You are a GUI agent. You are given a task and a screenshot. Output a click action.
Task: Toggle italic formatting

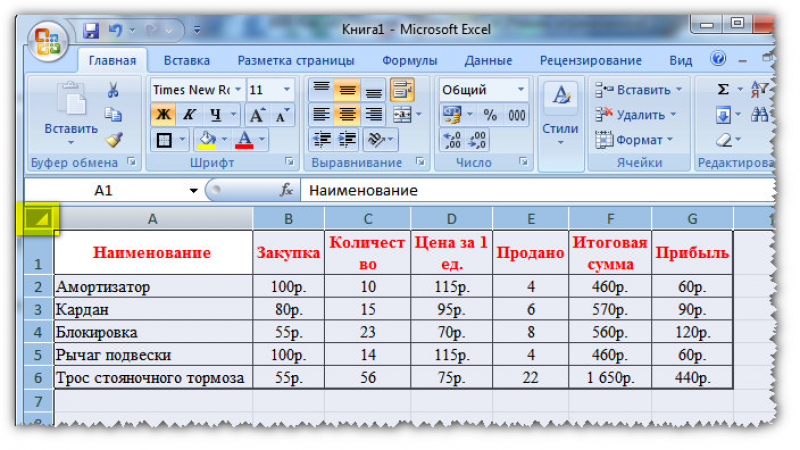(189, 115)
